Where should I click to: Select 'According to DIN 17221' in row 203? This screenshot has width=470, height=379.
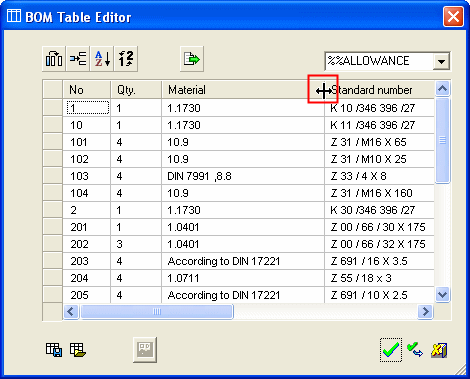pyautogui.click(x=243, y=261)
